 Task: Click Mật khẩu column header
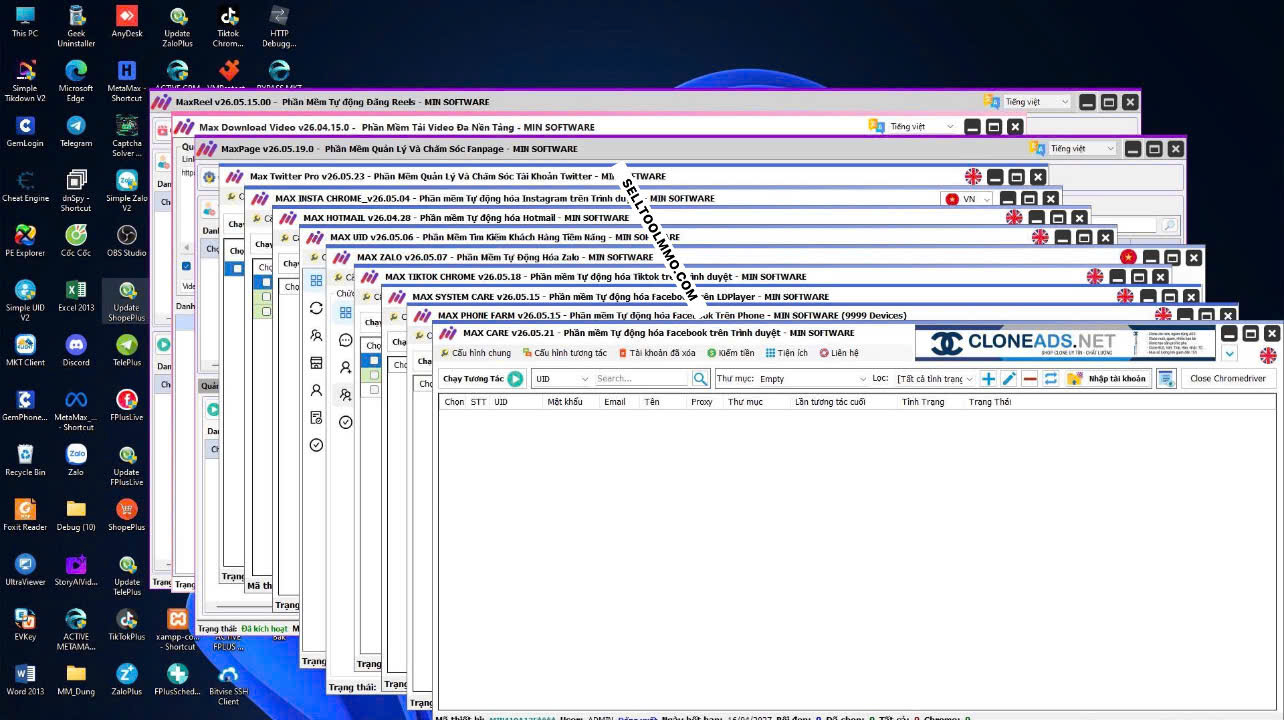pyautogui.click(x=564, y=402)
